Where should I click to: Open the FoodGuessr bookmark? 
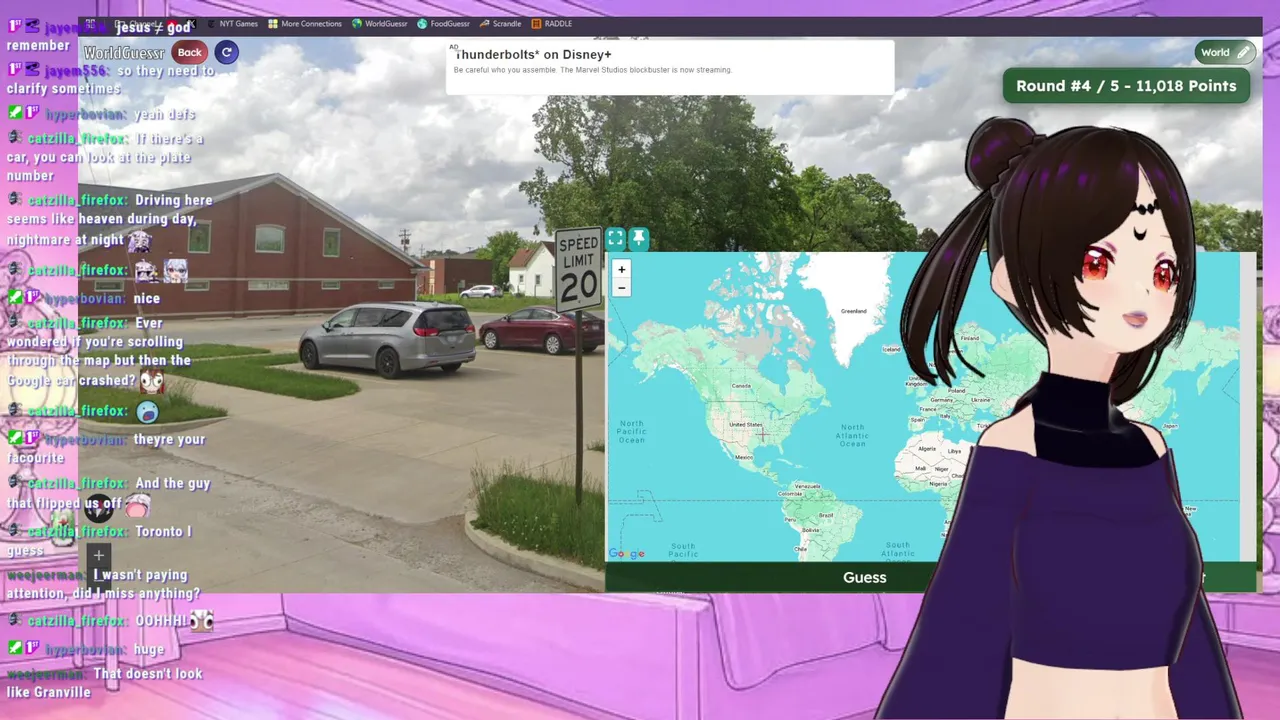[x=443, y=24]
